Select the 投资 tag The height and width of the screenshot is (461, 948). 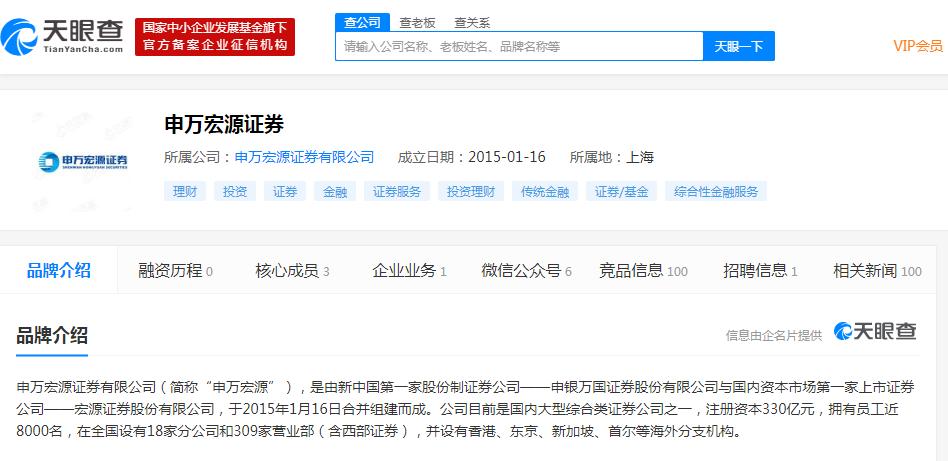(235, 192)
